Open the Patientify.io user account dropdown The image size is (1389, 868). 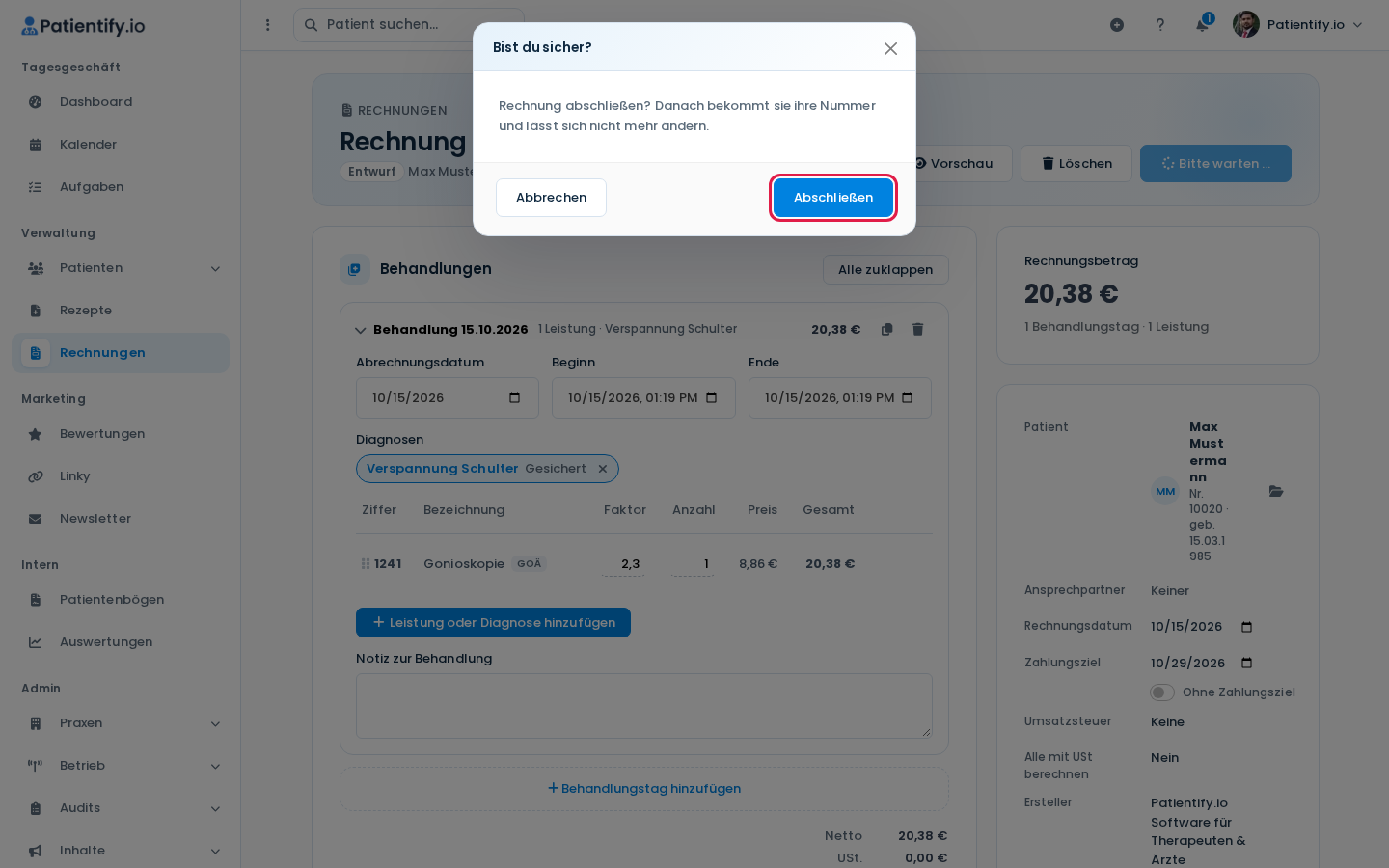[x=1298, y=25]
